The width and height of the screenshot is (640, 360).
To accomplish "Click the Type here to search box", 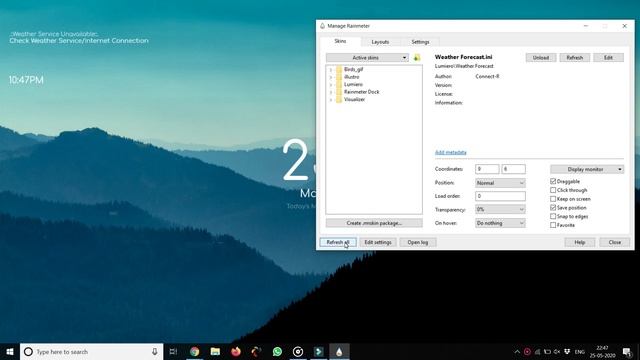I will pos(92,351).
